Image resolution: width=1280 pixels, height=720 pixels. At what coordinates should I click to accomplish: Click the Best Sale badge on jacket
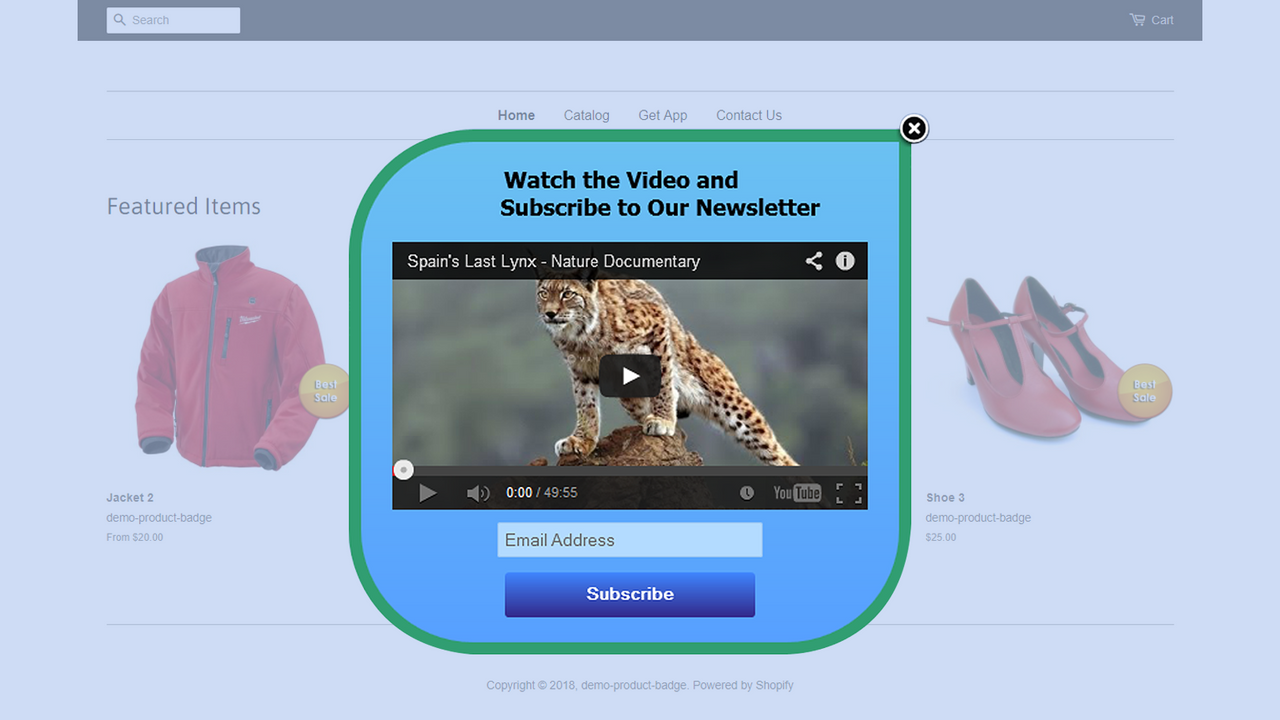pyautogui.click(x=325, y=391)
